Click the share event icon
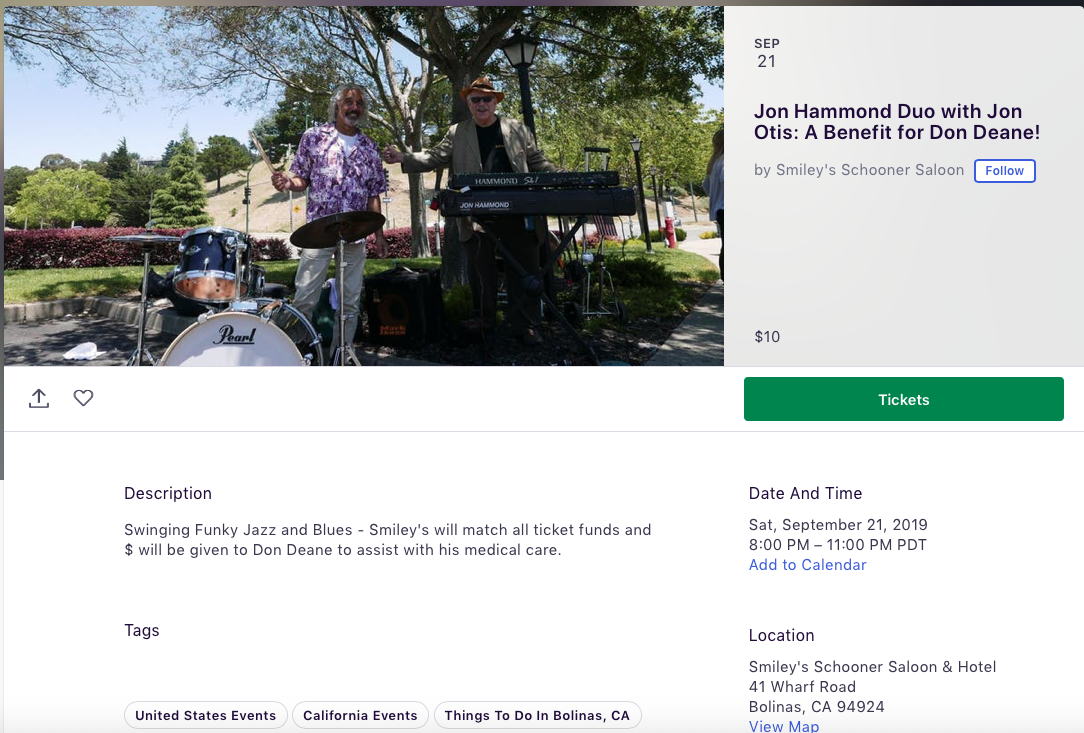Screen dimensions: 1084x733 [39, 398]
